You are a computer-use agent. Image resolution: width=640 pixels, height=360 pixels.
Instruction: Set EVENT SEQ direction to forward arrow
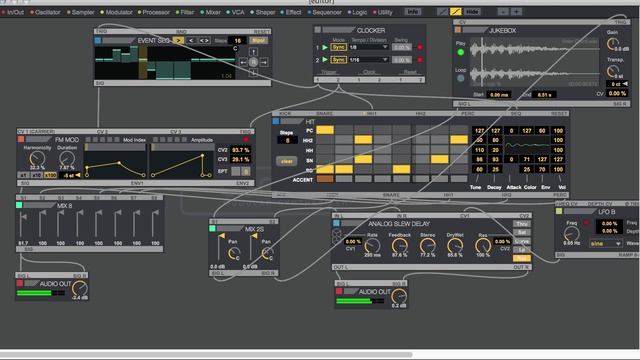[x=178, y=40]
